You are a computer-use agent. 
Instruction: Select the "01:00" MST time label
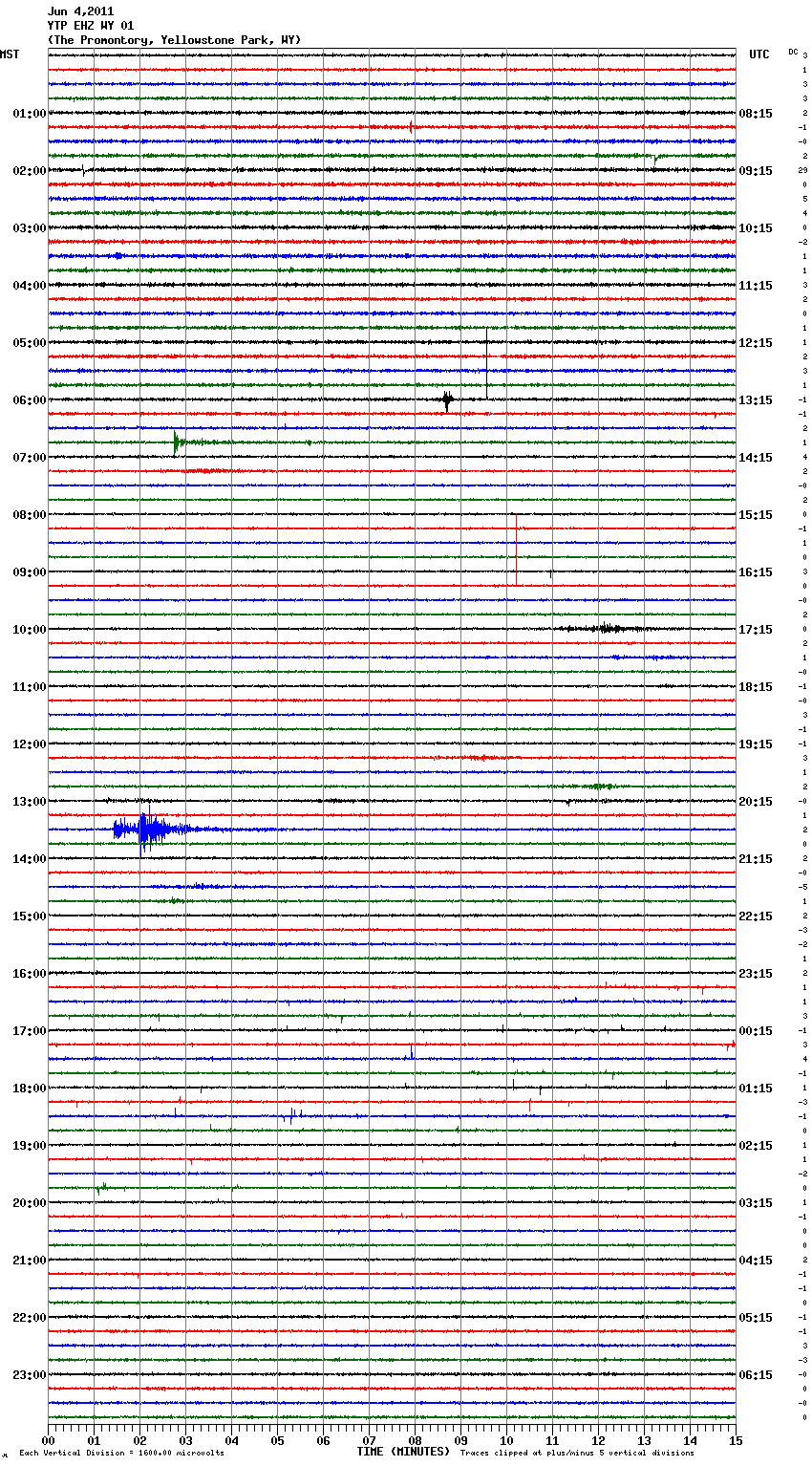point(30,114)
